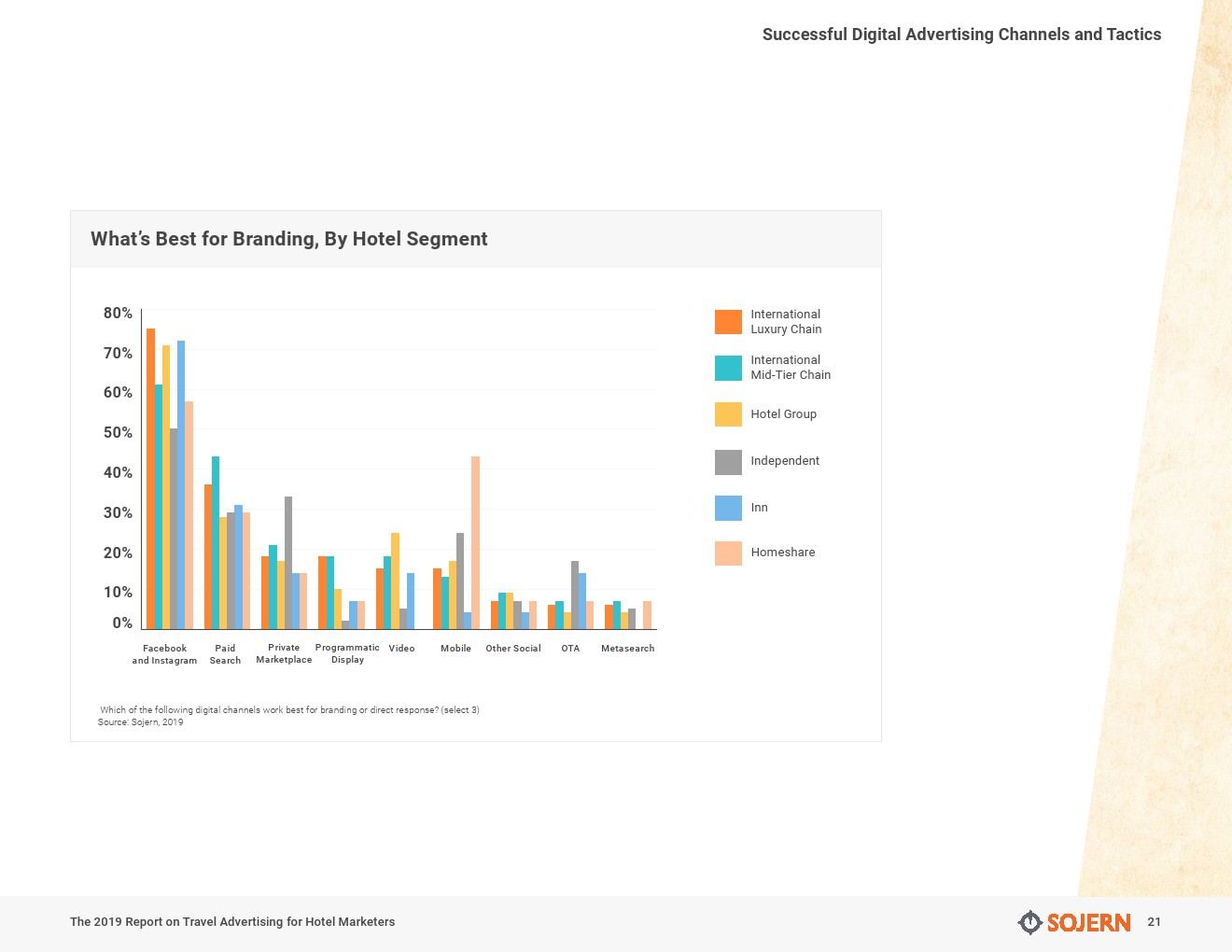1232x952 pixels.
Task: Pick the Independent gray legend swatch
Action: (728, 461)
